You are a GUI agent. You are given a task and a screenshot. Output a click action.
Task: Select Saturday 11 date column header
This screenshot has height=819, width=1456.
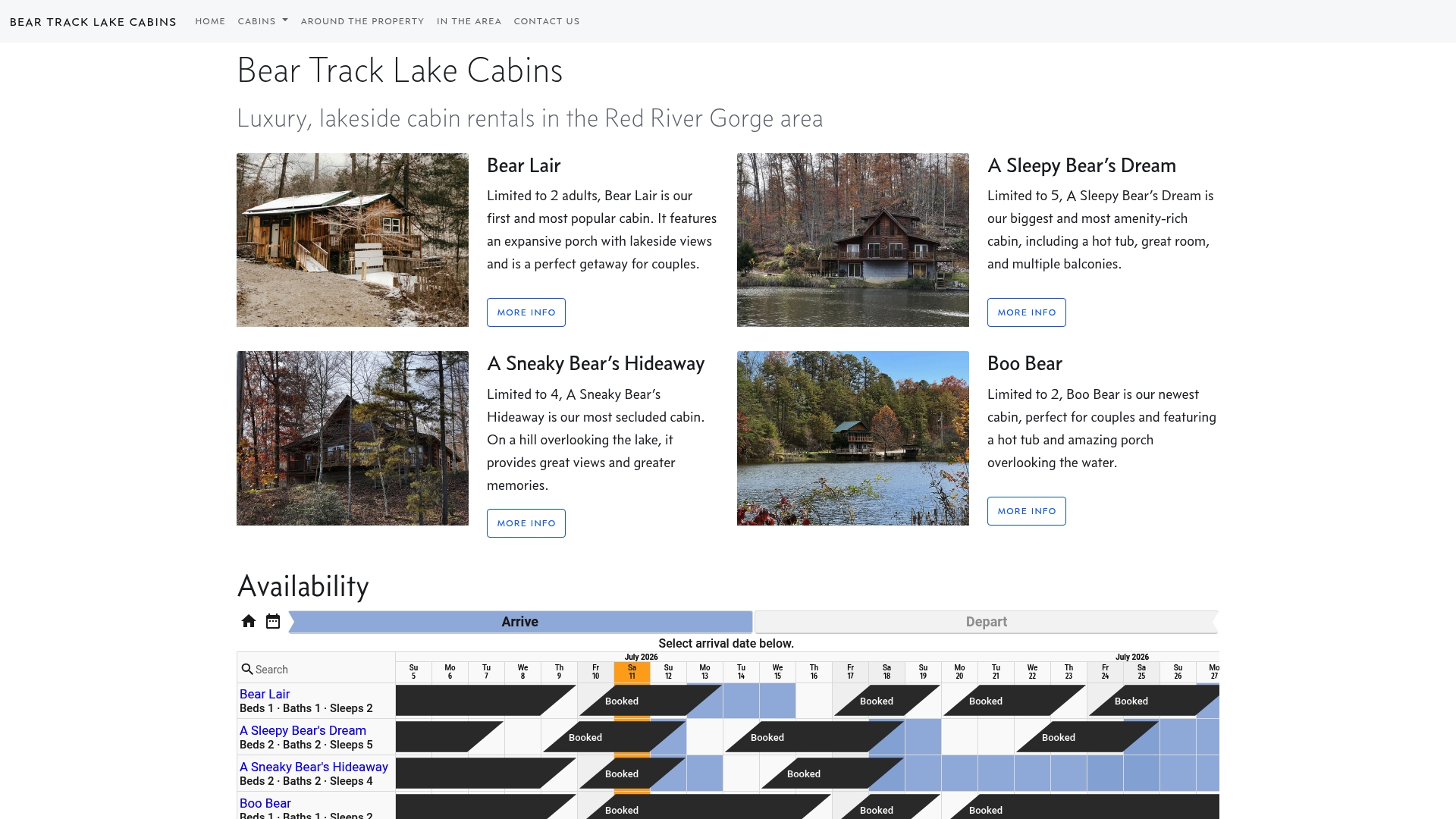pos(632,672)
